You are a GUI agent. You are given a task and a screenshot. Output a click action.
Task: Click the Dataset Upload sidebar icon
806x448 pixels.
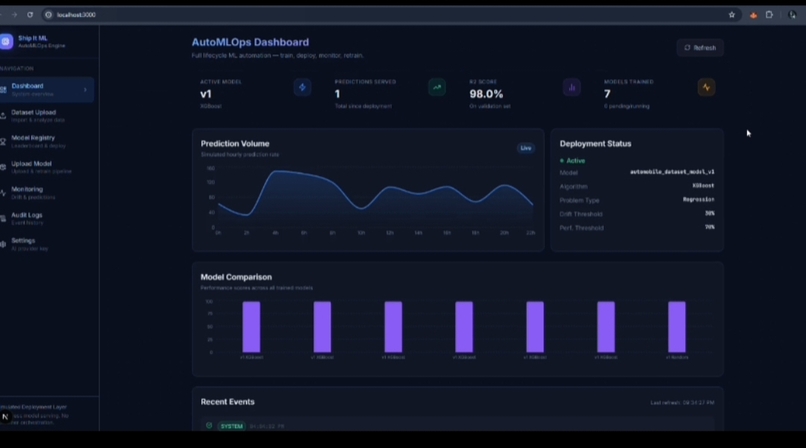[x=3, y=116]
